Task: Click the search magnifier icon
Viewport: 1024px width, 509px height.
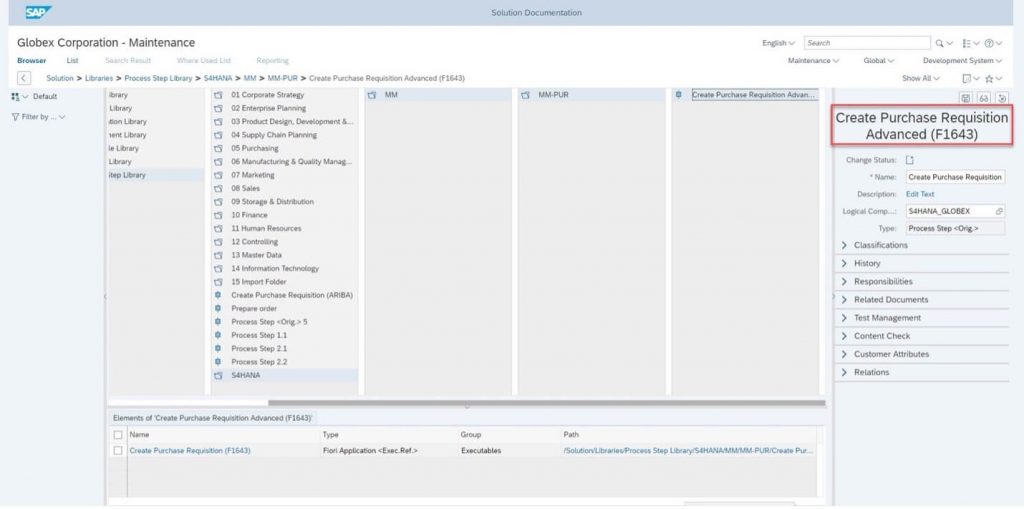Action: (940, 43)
